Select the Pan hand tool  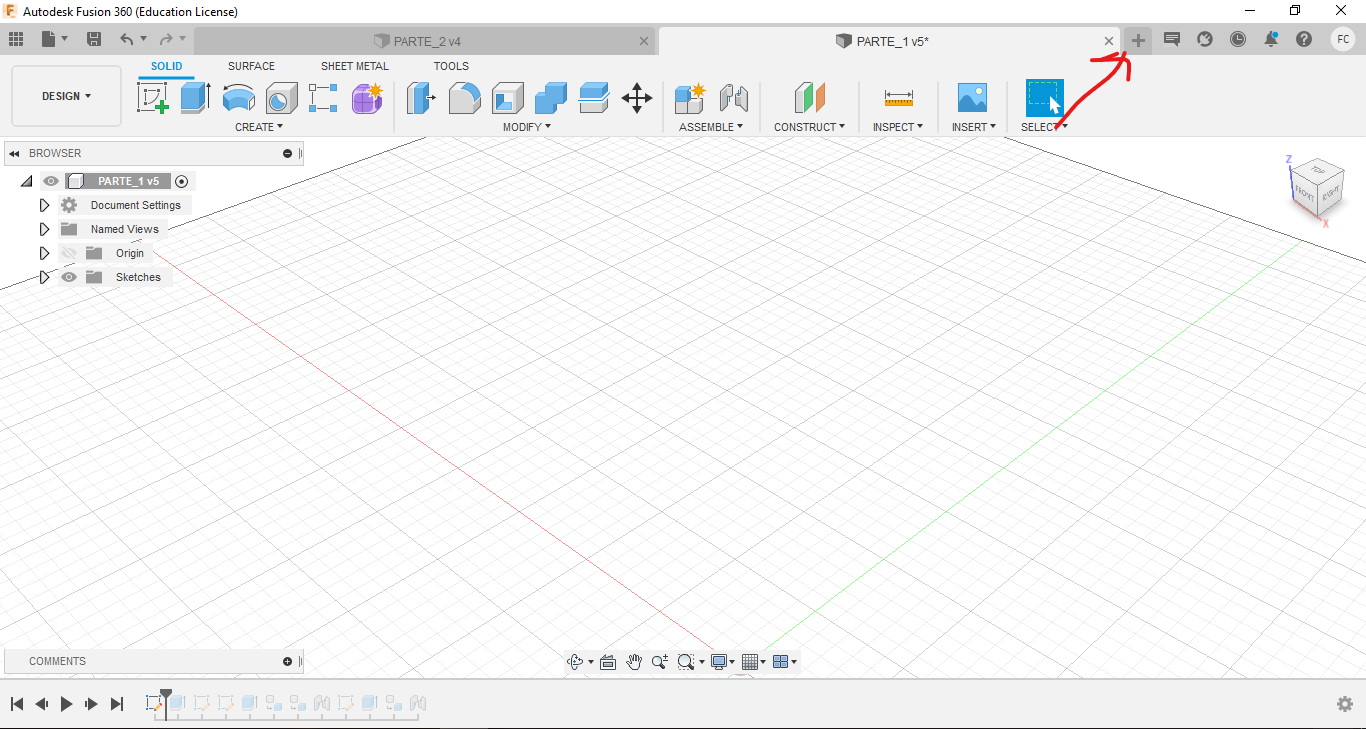click(634, 661)
